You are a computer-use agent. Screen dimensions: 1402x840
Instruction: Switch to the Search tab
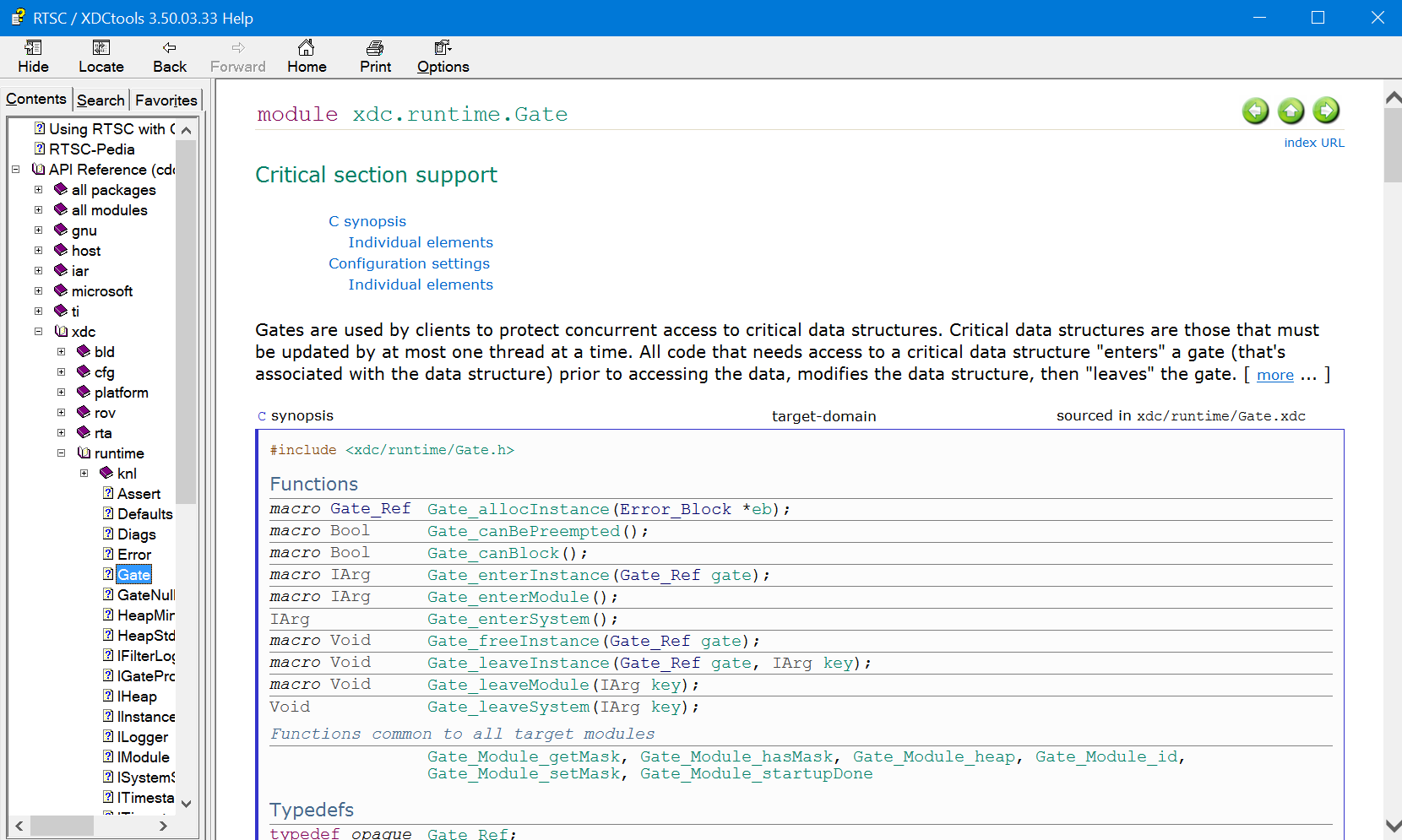[x=101, y=100]
